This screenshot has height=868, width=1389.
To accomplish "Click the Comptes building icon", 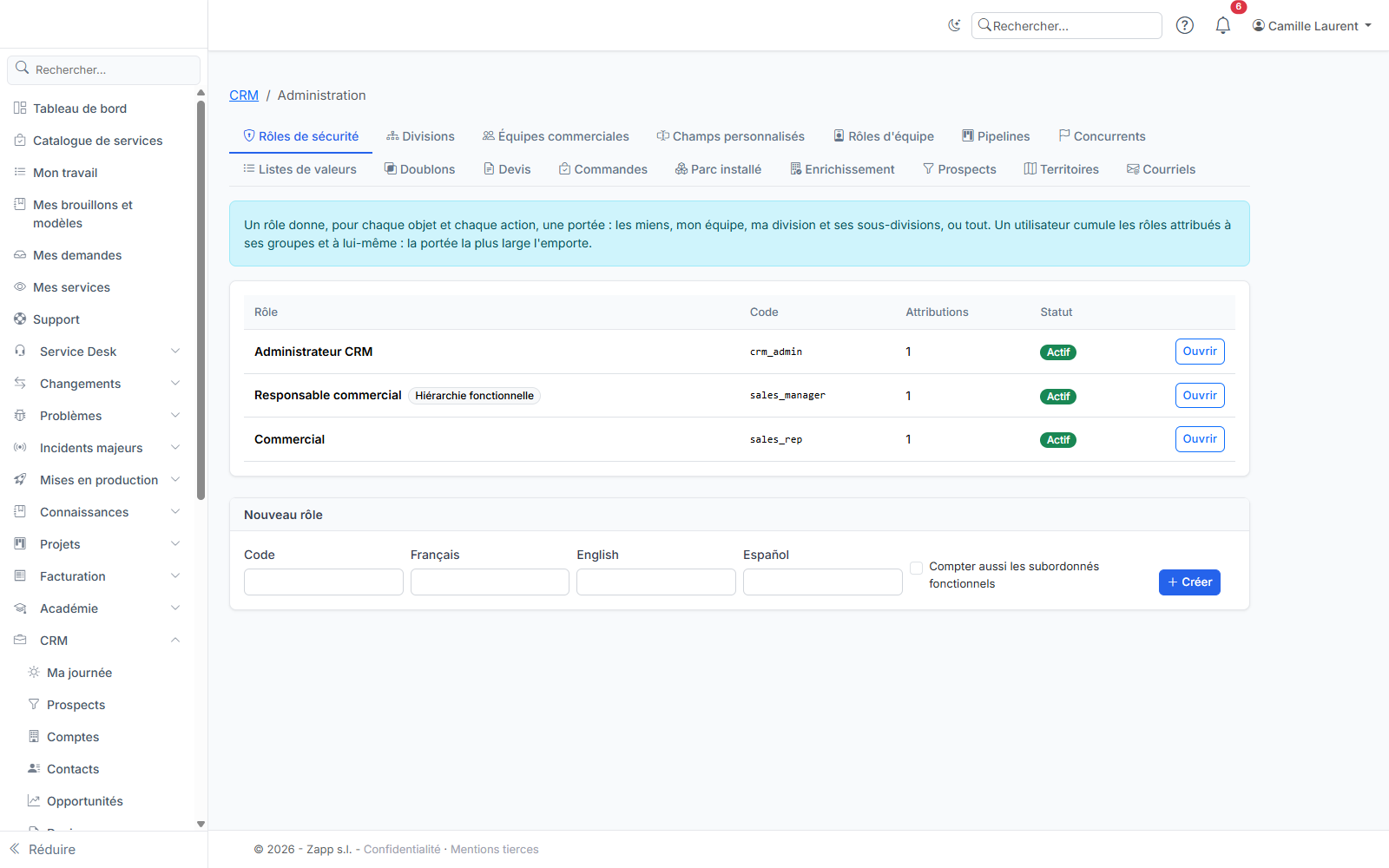I will (x=34, y=736).
